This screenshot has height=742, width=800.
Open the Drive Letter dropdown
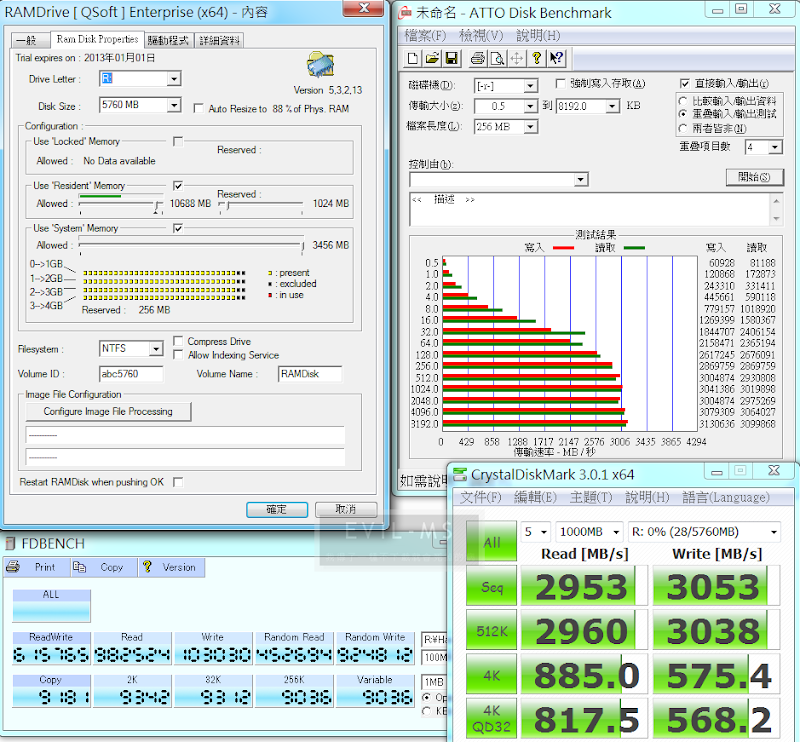[174, 79]
